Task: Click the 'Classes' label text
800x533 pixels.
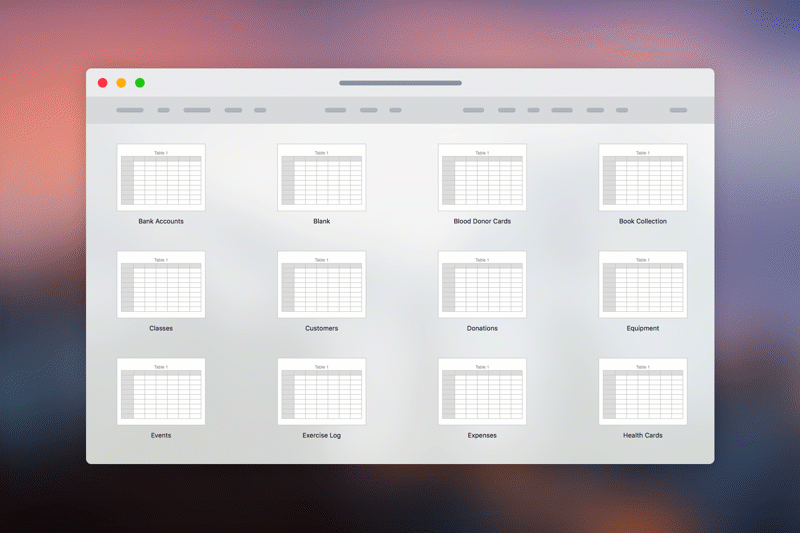Action: (161, 328)
